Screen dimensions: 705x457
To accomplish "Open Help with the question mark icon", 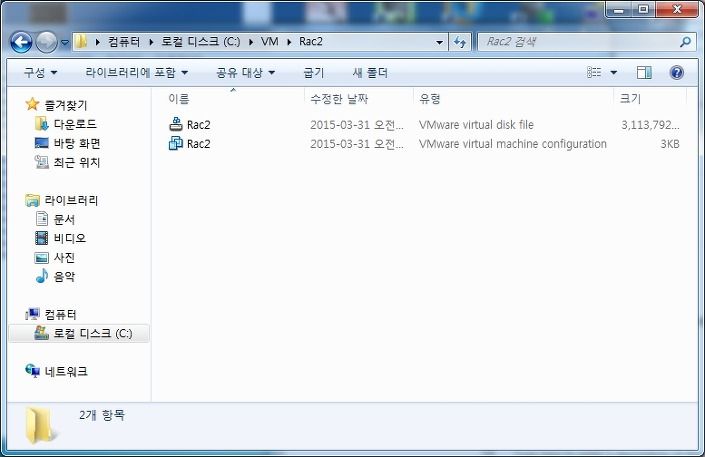I will point(677,72).
